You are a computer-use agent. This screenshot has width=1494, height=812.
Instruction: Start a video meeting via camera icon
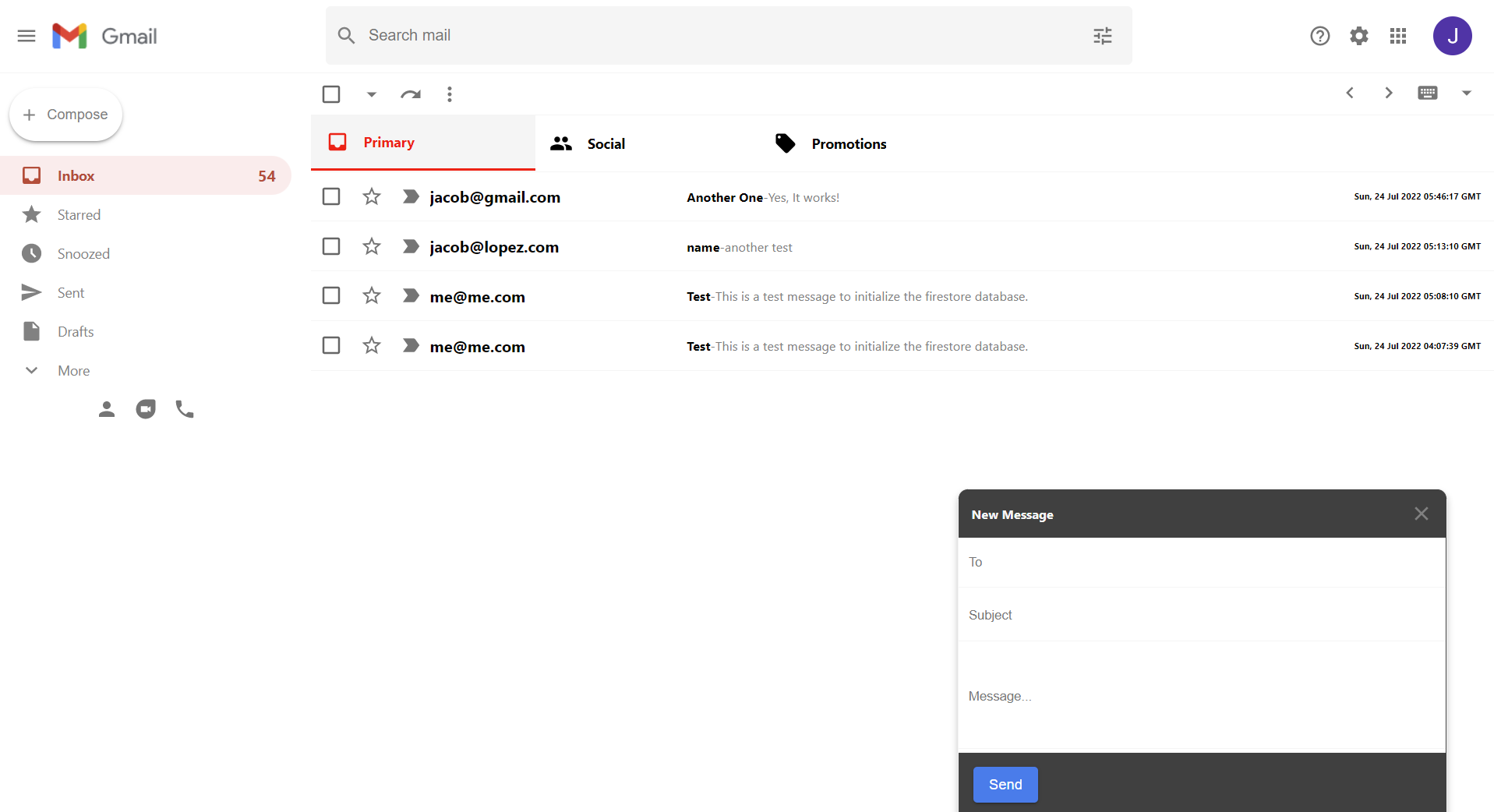(146, 409)
